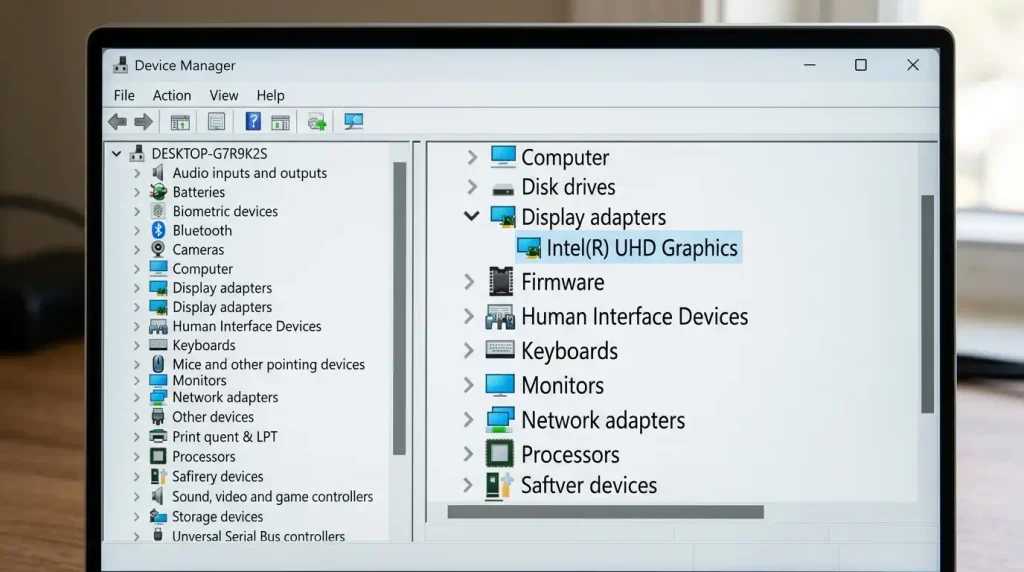Select the Unversal Serial Bus controllers label
The image size is (1024, 572).
259,536
